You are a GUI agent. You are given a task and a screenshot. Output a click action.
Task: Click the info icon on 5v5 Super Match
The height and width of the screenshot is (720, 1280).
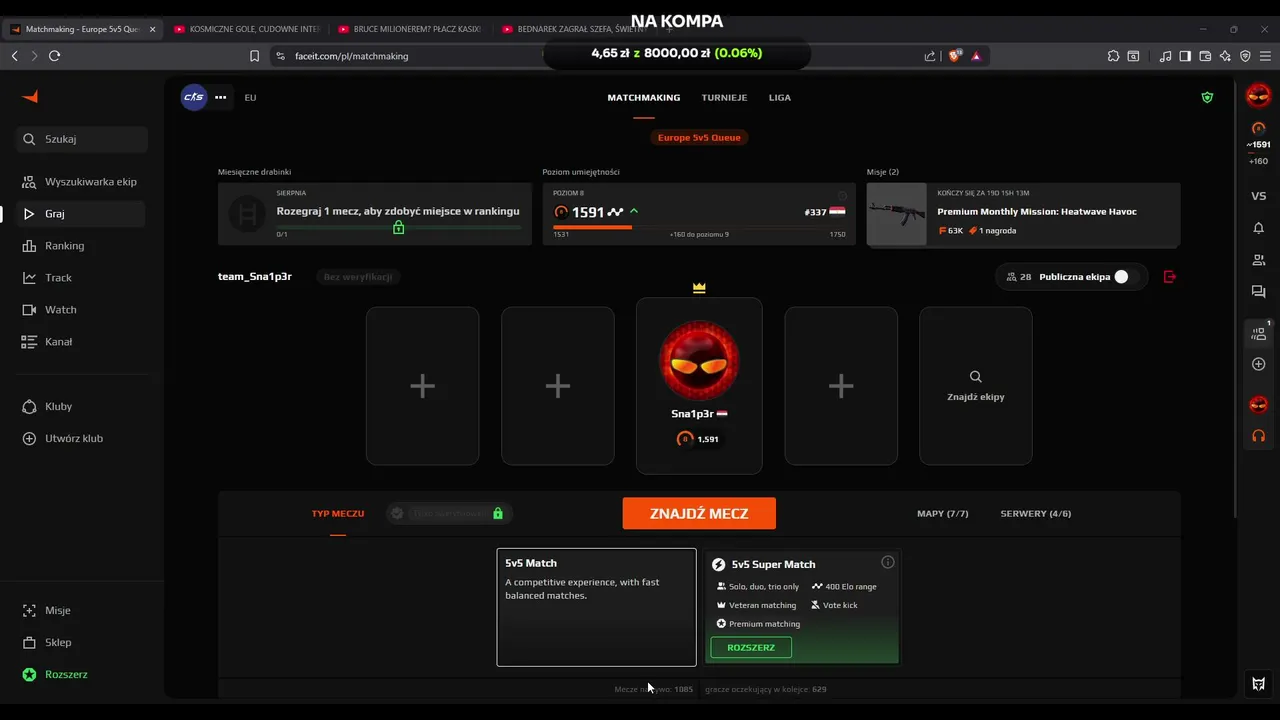[x=888, y=562]
